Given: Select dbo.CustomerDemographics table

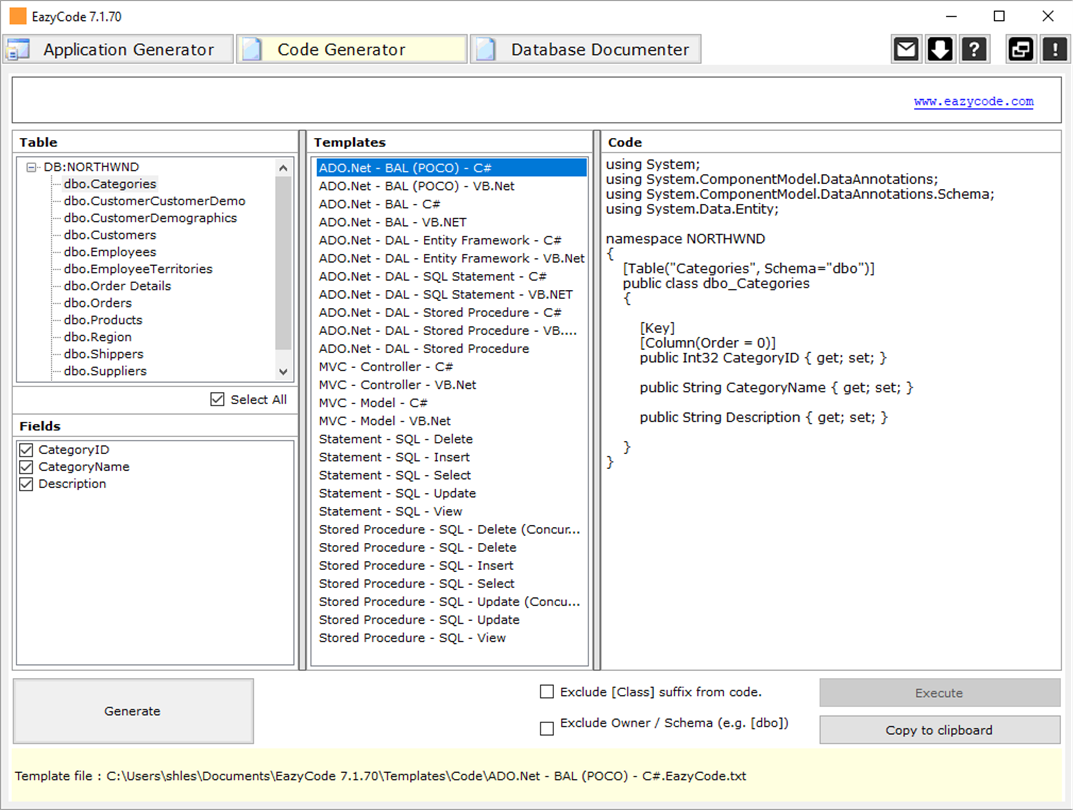Looking at the screenshot, I should pos(151,218).
